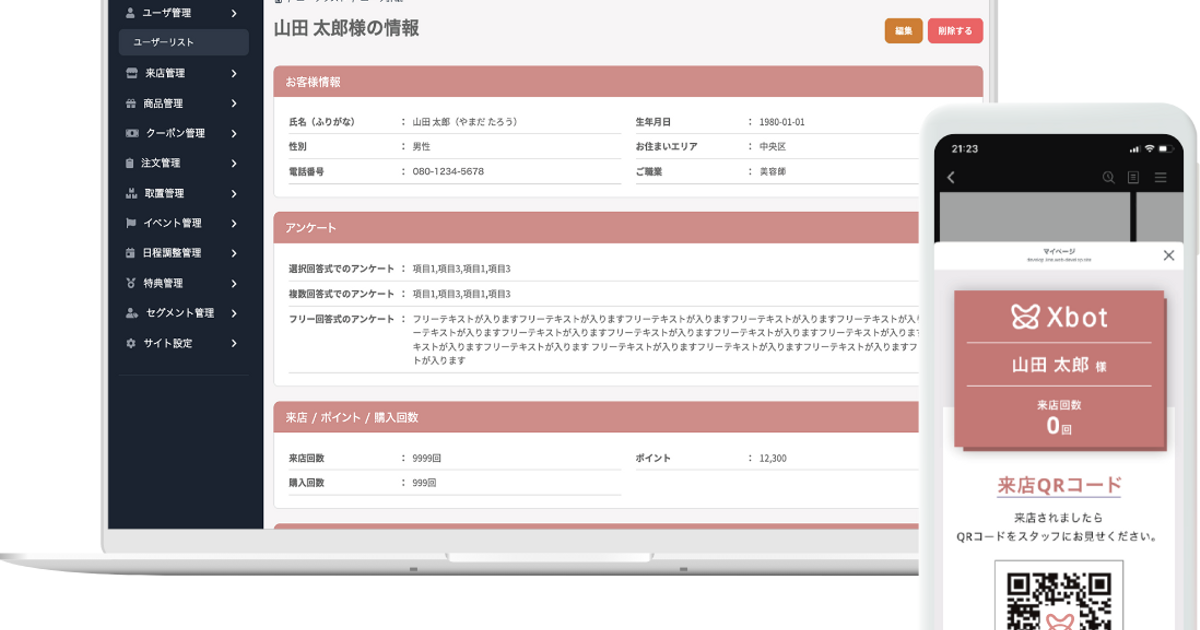Tap the 来店QRコード heading link
The image size is (1200, 630).
pyautogui.click(x=1059, y=486)
